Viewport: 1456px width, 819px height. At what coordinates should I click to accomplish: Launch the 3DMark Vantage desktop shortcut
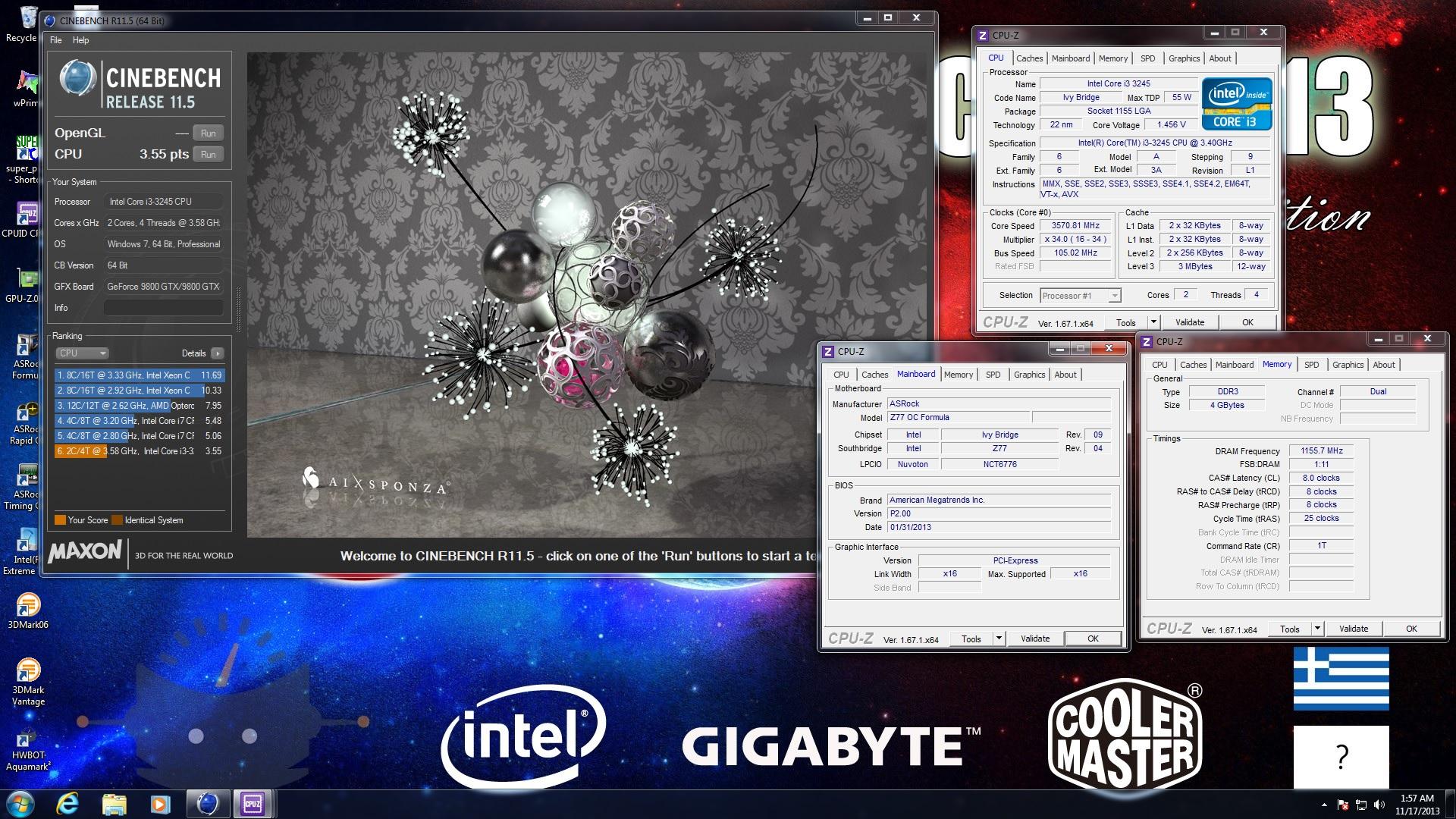28,682
